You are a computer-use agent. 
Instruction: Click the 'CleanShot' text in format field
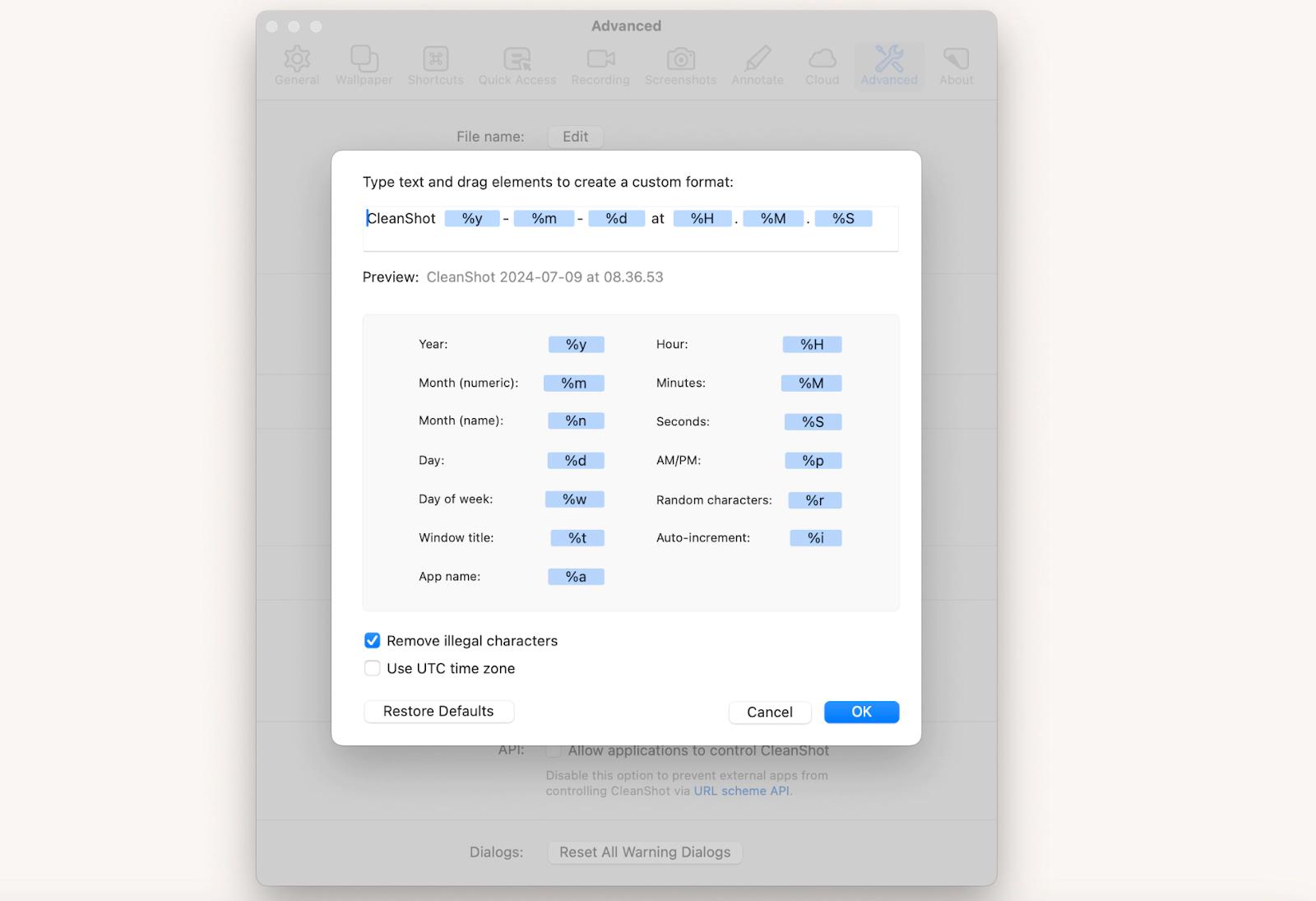(x=401, y=218)
